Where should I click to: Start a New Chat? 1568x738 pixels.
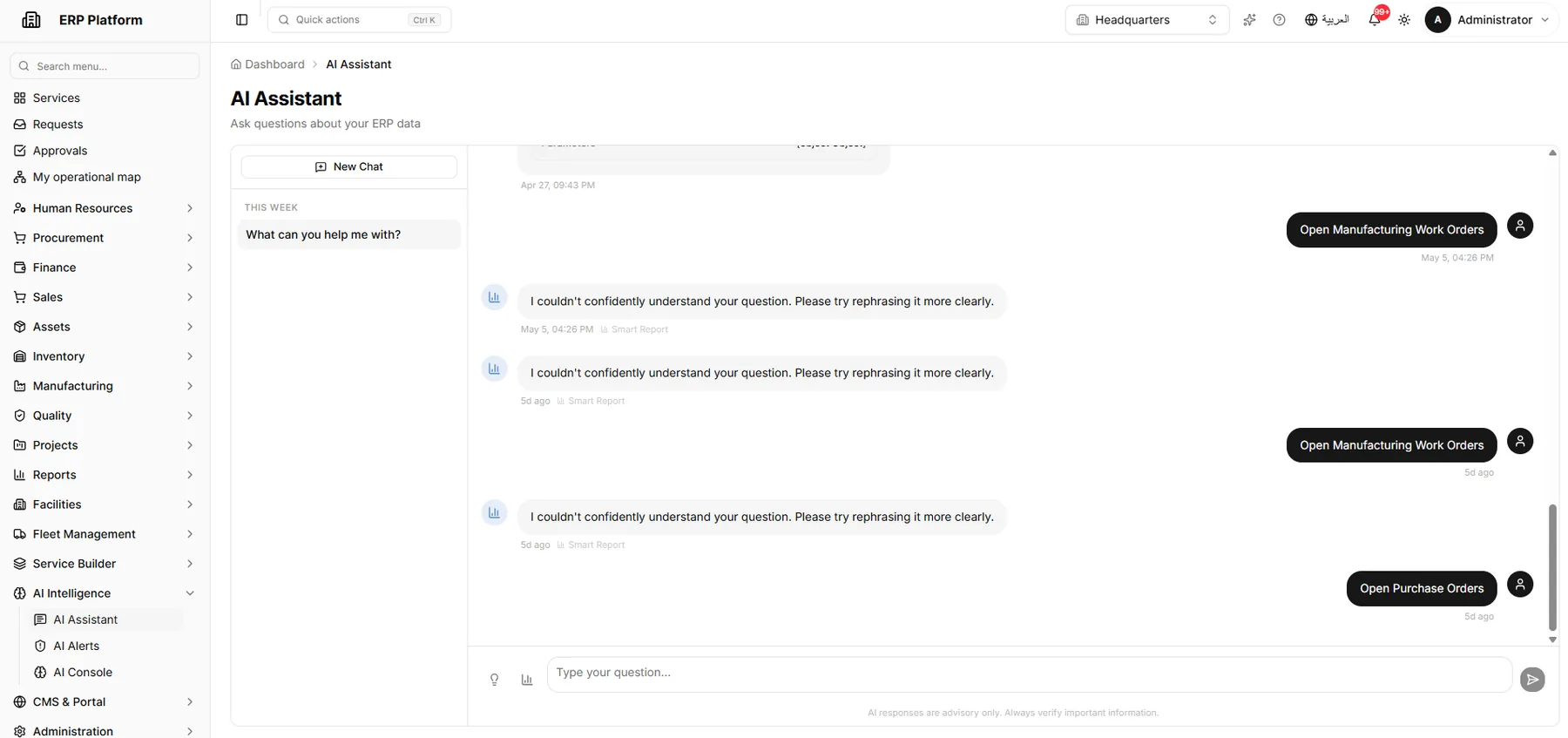coord(348,166)
